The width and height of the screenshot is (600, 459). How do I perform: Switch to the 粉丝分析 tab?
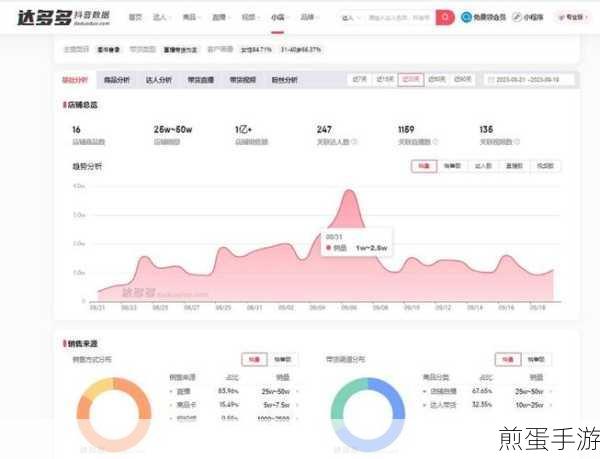[284, 80]
